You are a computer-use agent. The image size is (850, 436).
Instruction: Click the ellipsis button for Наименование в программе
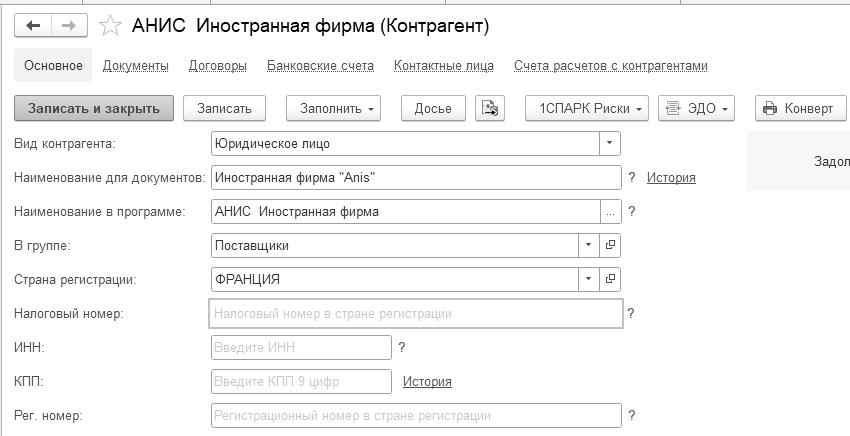[611, 211]
